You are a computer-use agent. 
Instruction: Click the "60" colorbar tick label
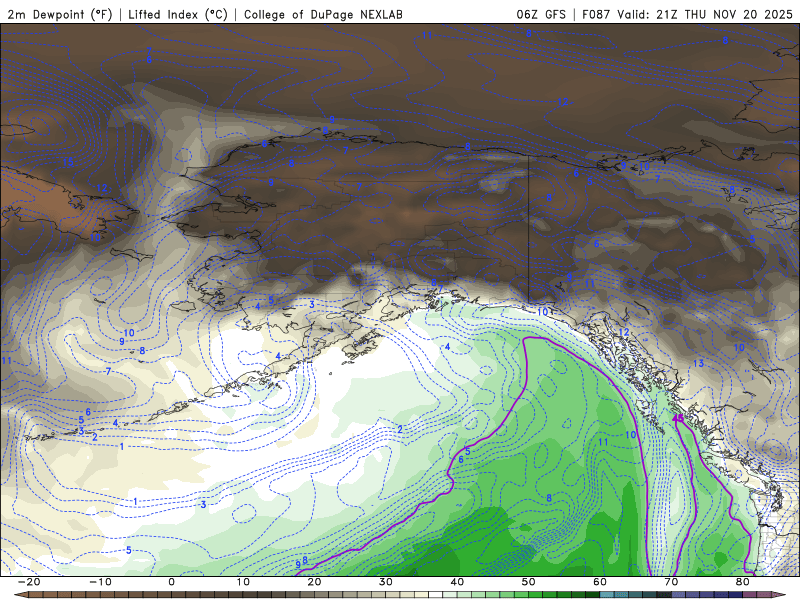(x=600, y=582)
